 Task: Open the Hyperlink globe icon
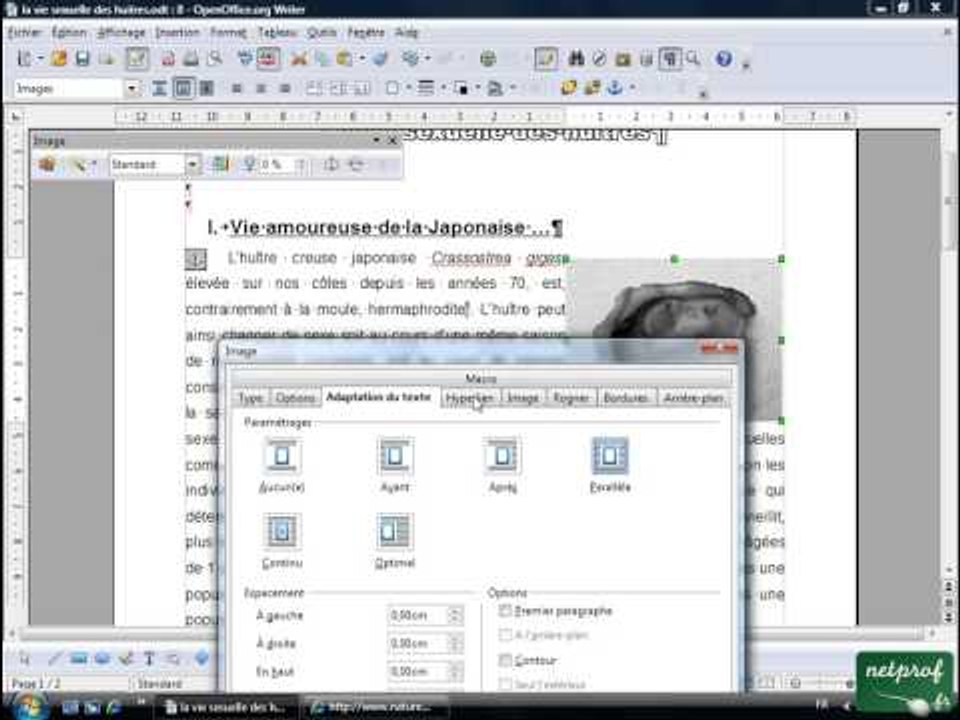pyautogui.click(x=488, y=59)
